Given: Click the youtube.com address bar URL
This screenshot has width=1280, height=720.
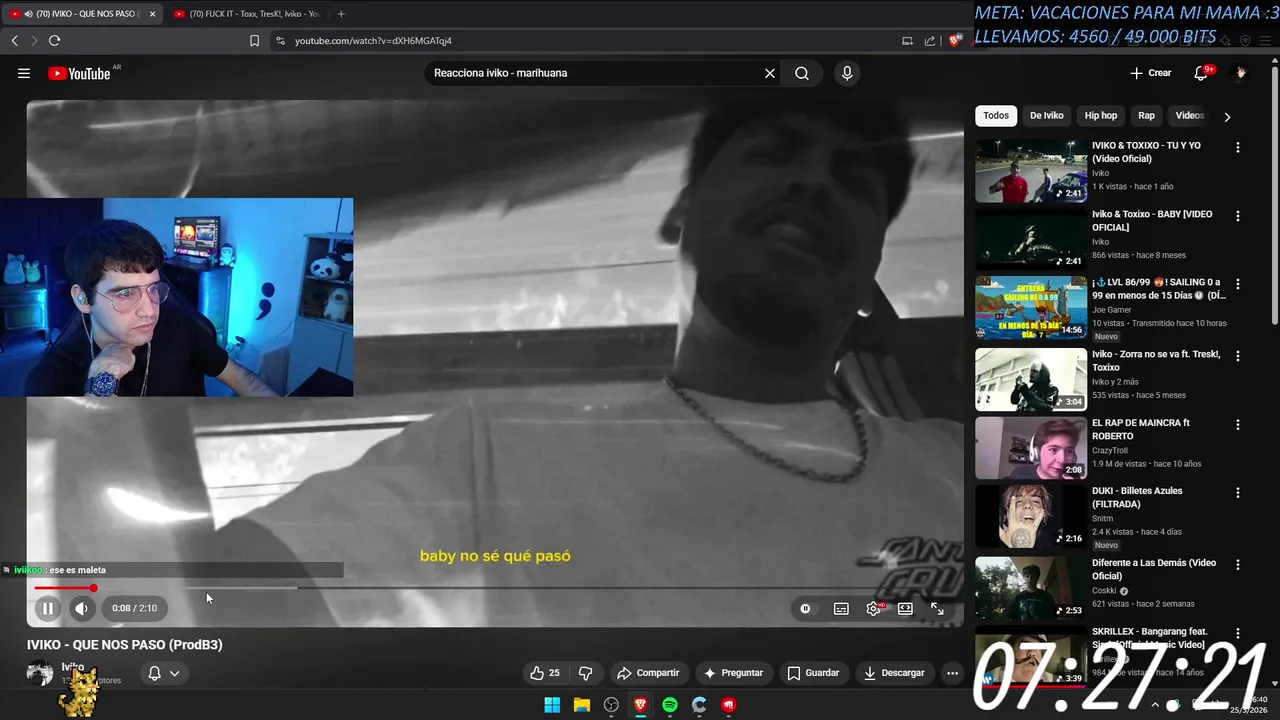Looking at the screenshot, I should coord(373,41).
